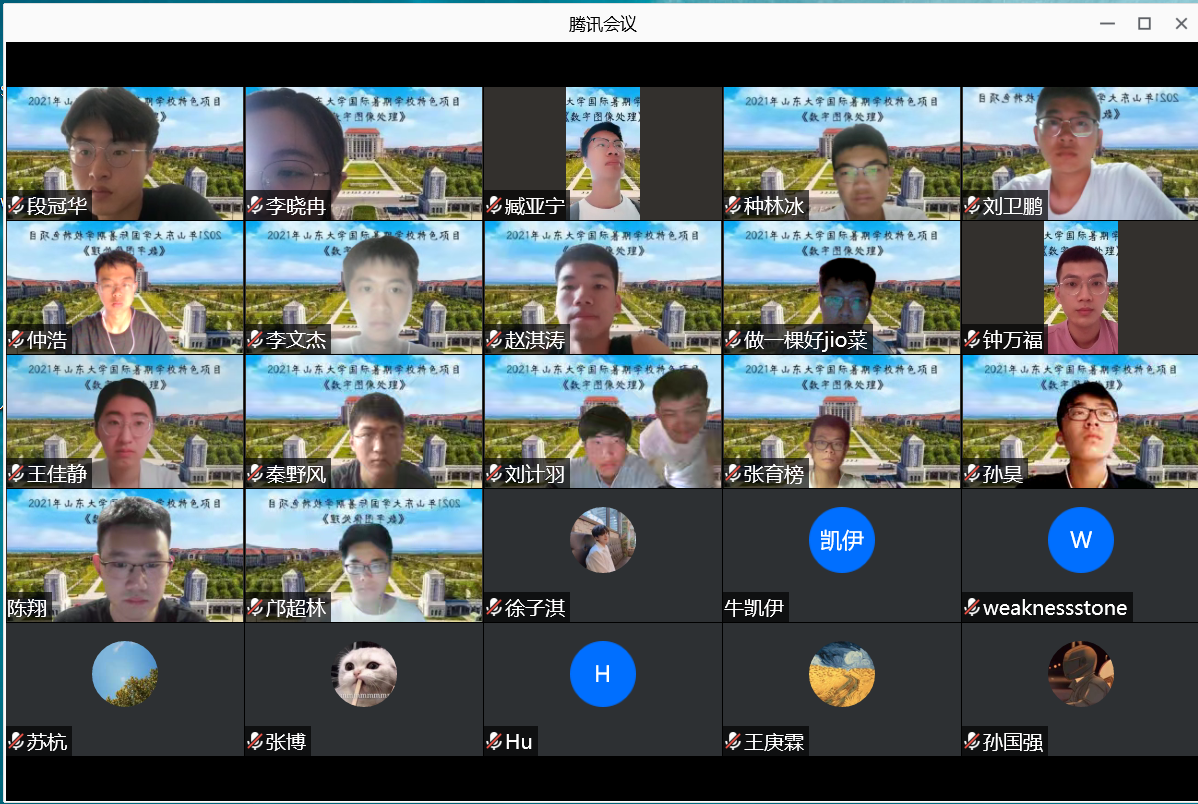The height and width of the screenshot is (804, 1198).
Task: Click the muted mic icon beside 徐子淇
Action: (x=494, y=608)
